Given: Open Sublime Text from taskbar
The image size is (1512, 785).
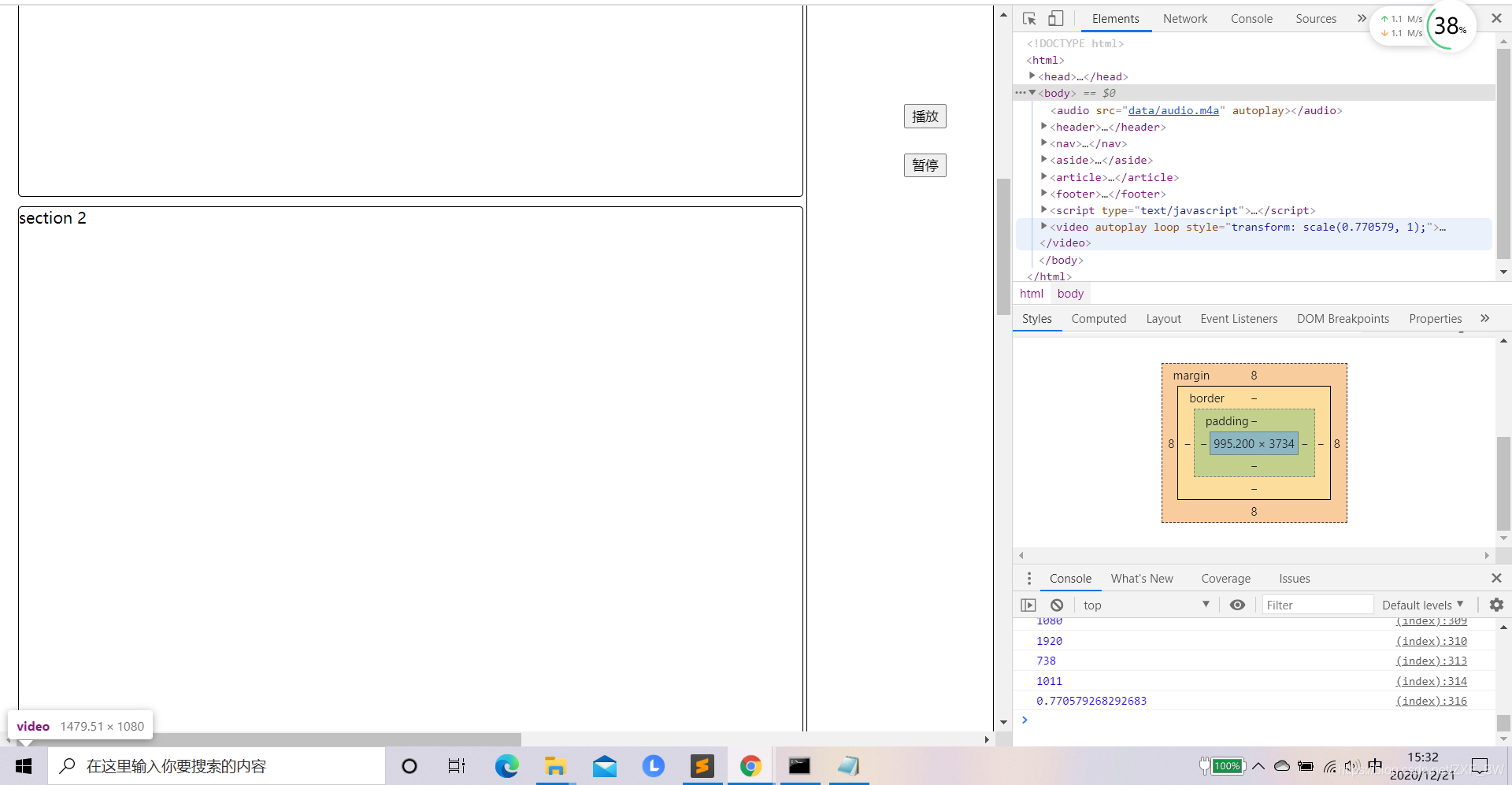Looking at the screenshot, I should 702,766.
